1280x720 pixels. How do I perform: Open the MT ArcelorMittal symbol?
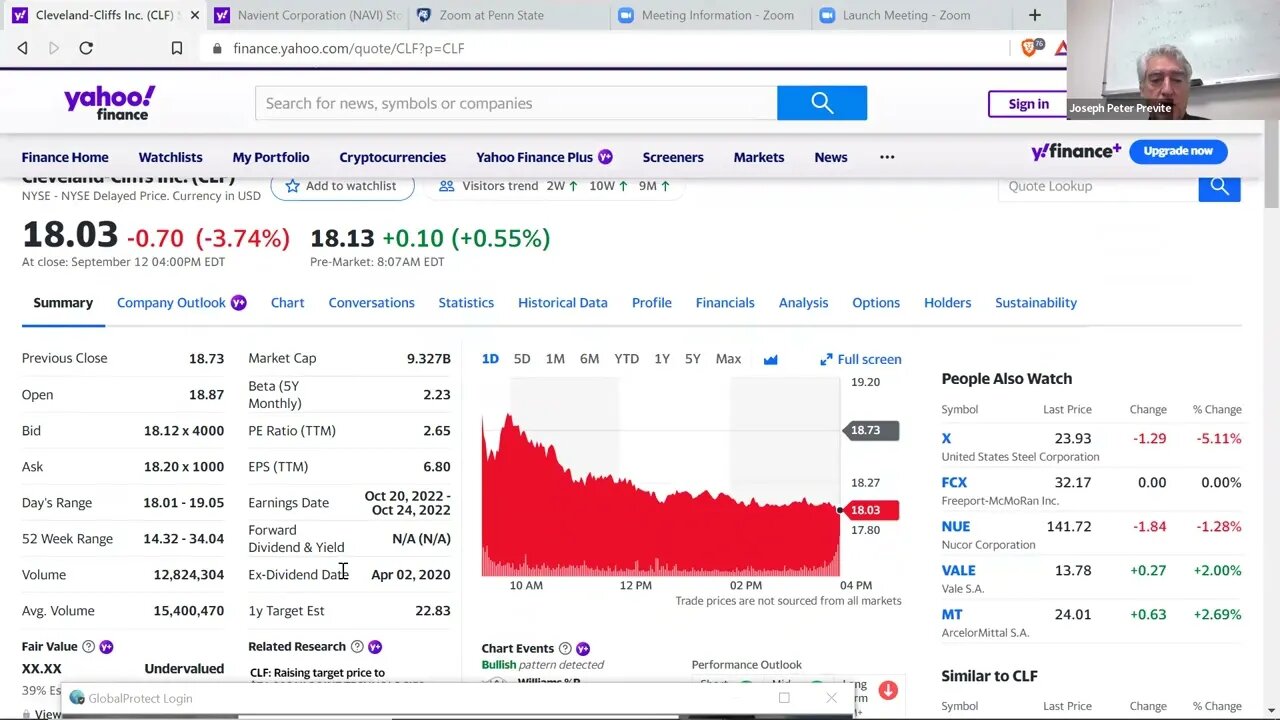[x=952, y=614]
